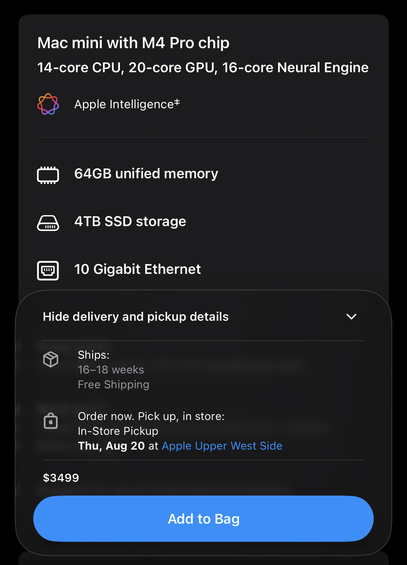Click the unified memory chip icon
The height and width of the screenshot is (565, 407).
coord(48,175)
